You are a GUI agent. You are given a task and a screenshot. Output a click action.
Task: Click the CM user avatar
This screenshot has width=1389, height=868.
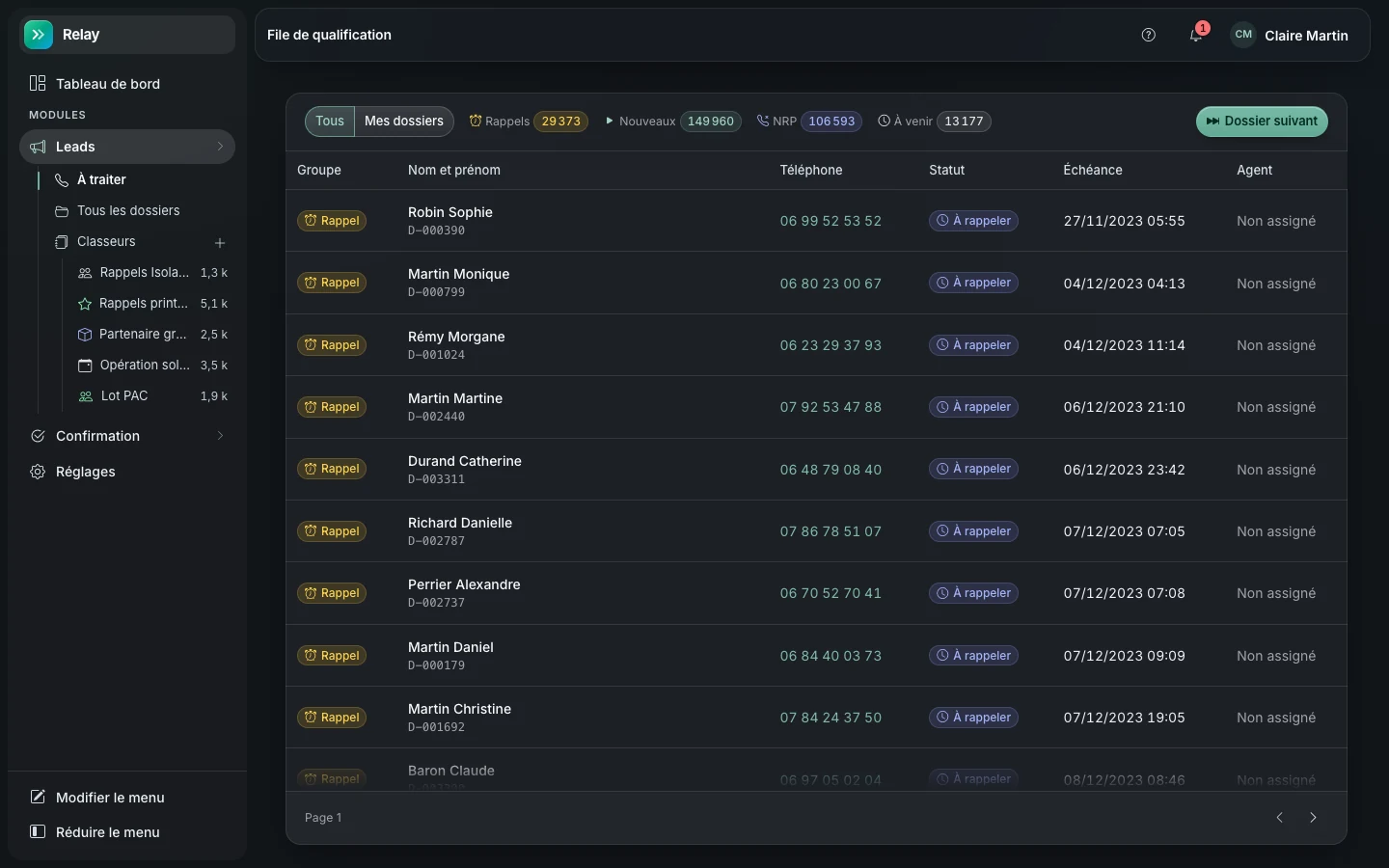click(x=1243, y=35)
